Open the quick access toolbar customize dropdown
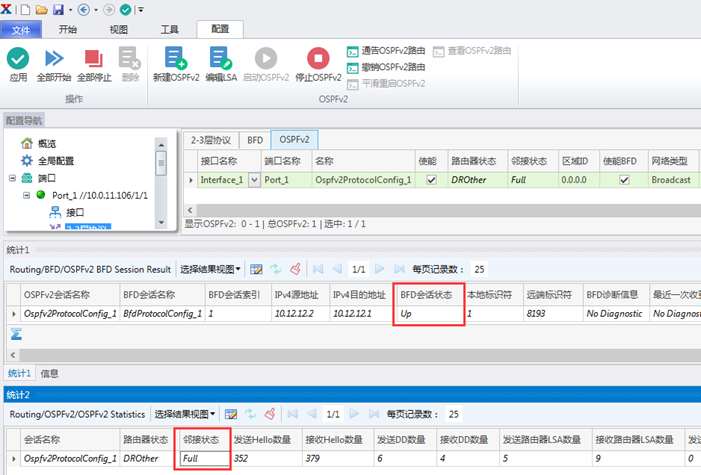This screenshot has height=475, width=701. coord(140,9)
